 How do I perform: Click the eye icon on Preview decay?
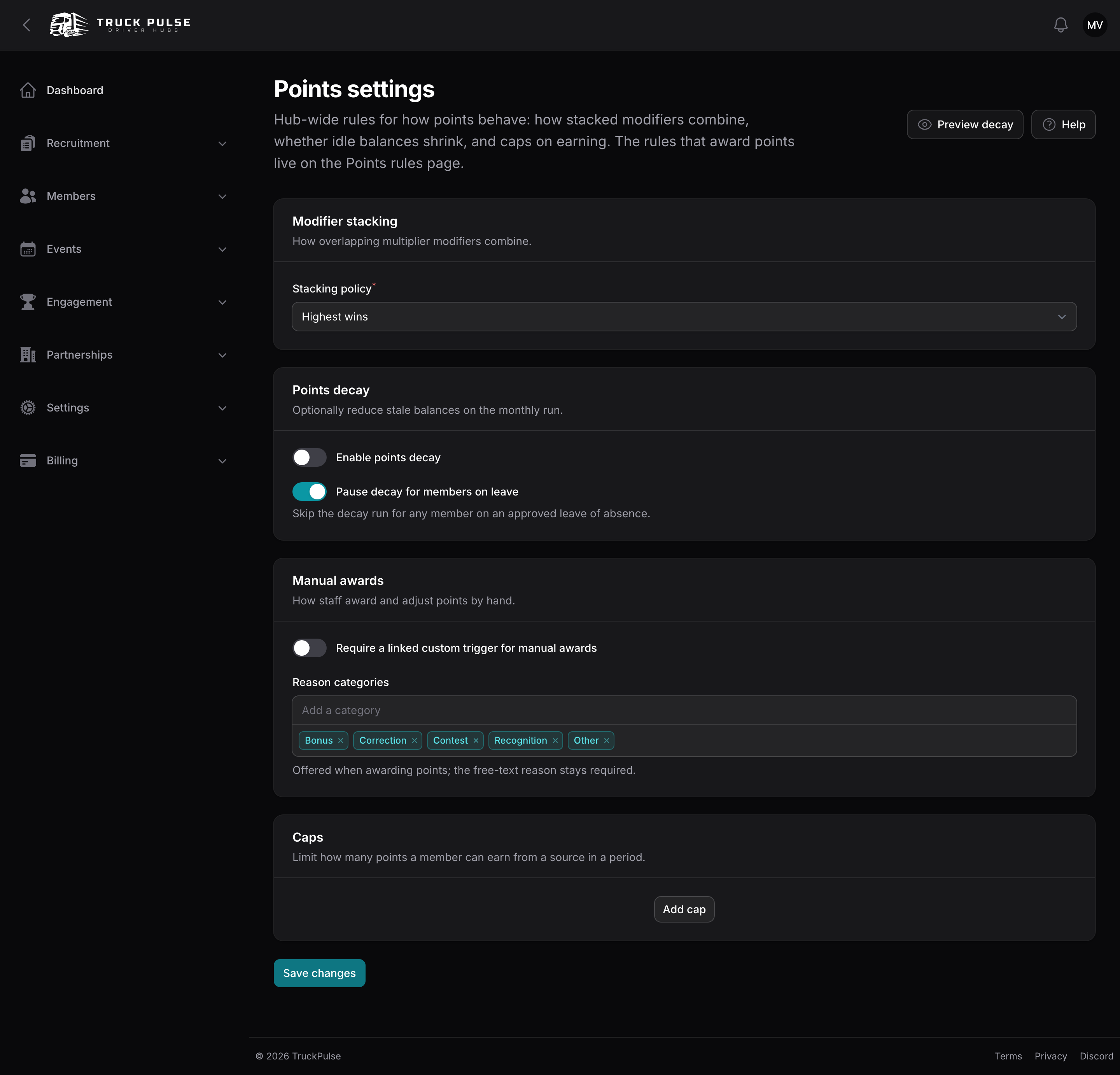(924, 124)
